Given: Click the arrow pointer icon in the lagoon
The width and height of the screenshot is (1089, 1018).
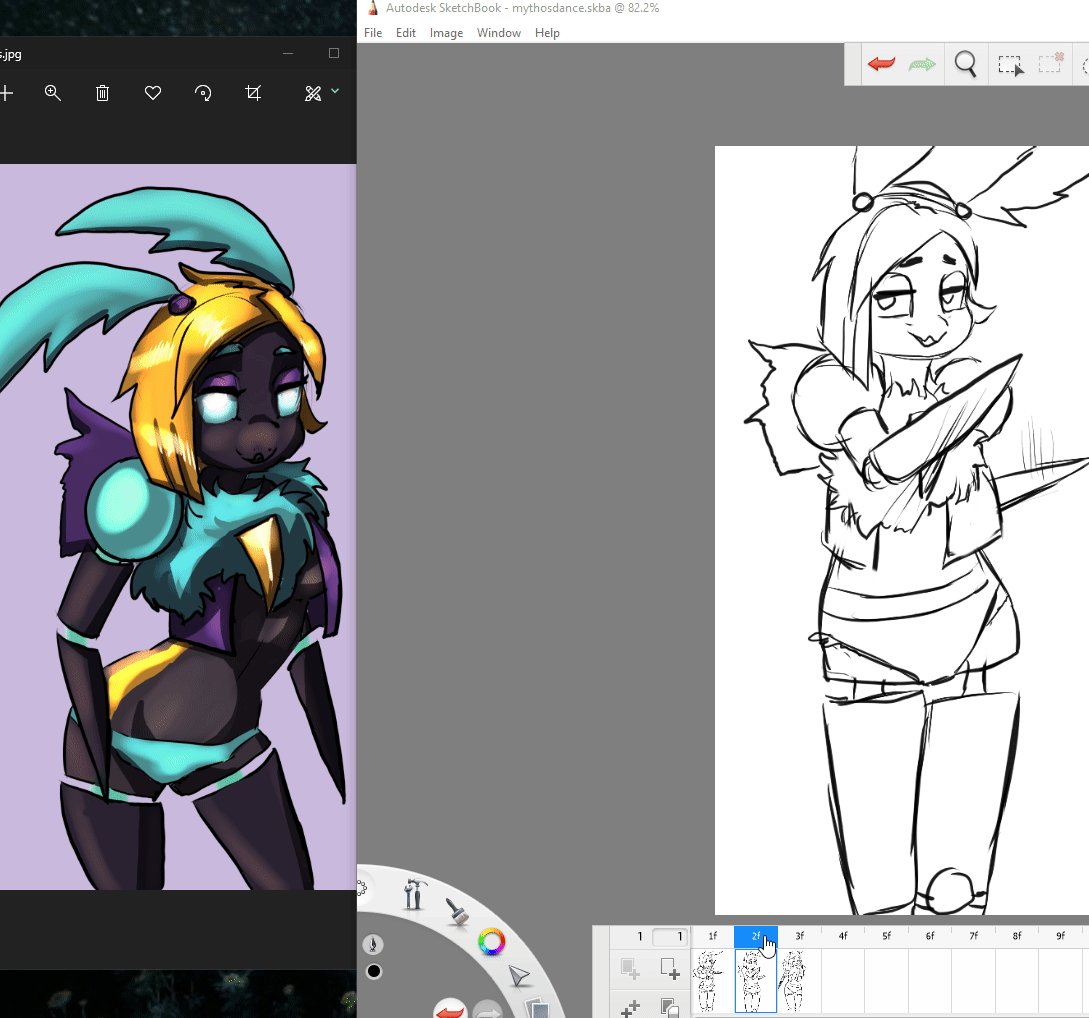Looking at the screenshot, I should [518, 976].
